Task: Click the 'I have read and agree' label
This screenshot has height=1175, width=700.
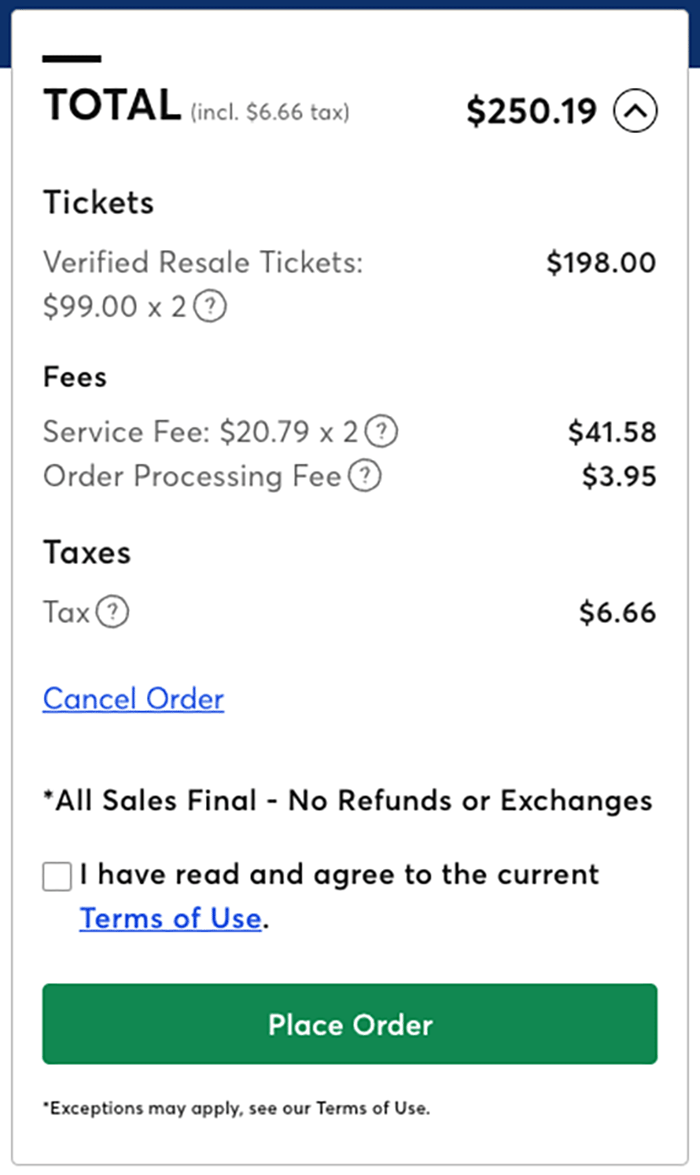Action: [339, 874]
